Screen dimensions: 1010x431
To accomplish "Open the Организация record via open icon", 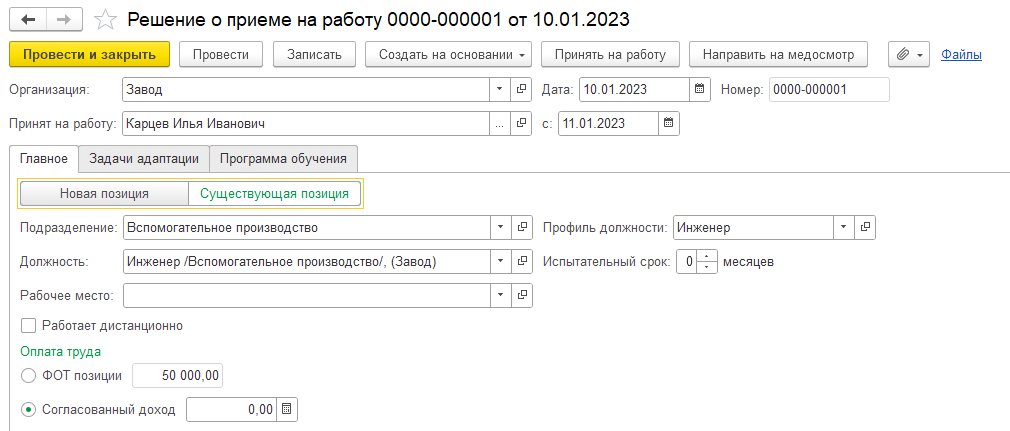I will click(x=522, y=90).
